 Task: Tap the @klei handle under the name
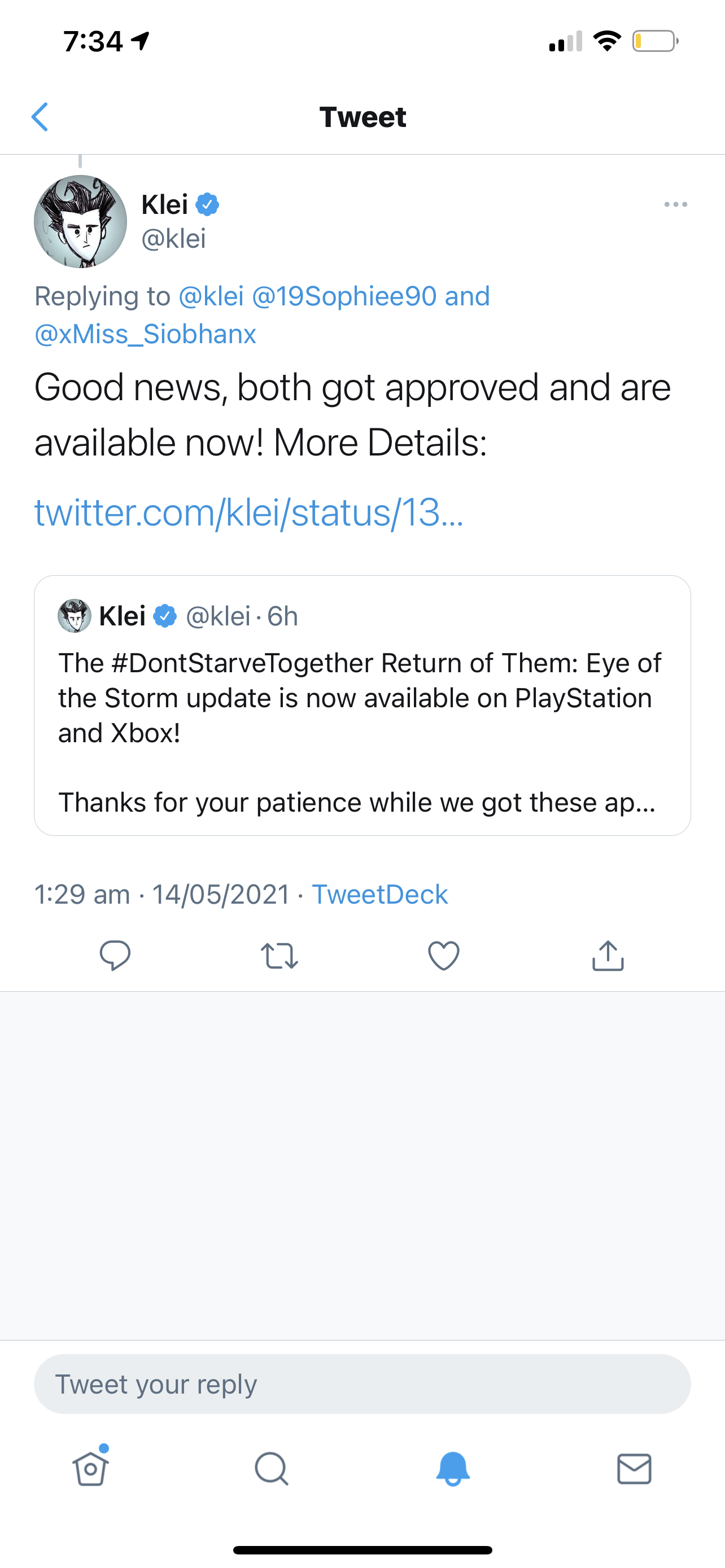(x=173, y=239)
